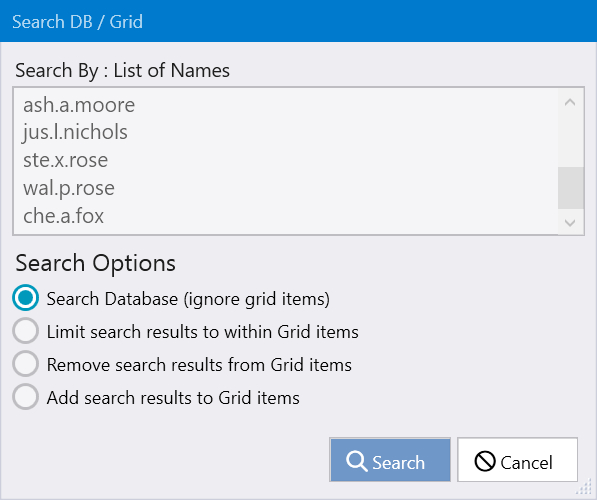Screen dimensions: 597x500
Task: Click the jus.l.nichols line in the list
Action: pyautogui.click(x=75, y=133)
